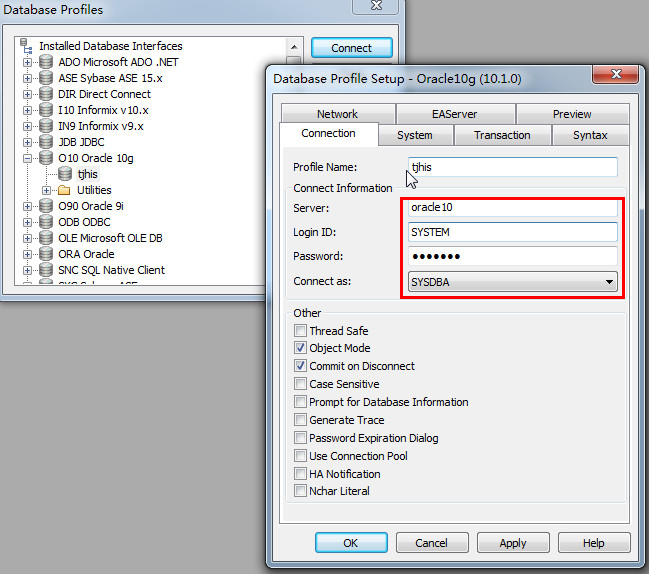Expand the JDB JDBC node
The width and height of the screenshot is (649, 574).
(x=27, y=142)
